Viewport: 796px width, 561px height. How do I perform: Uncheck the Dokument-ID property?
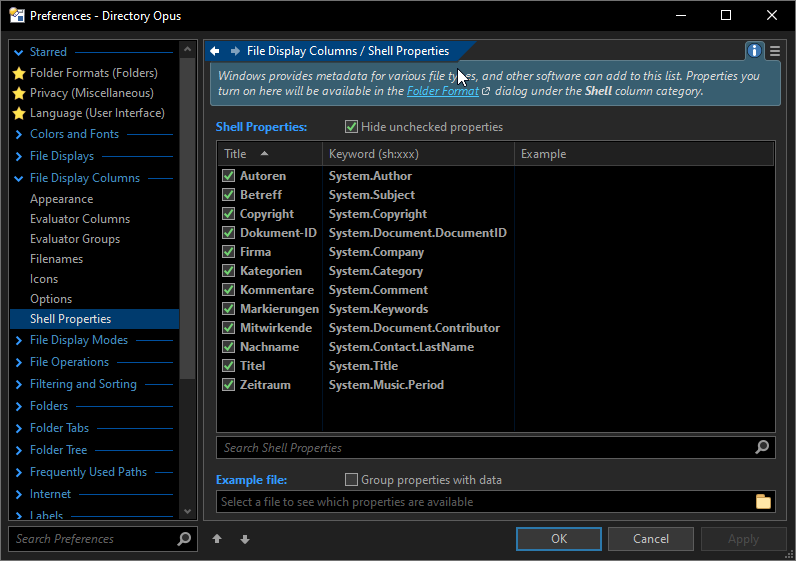tap(228, 233)
